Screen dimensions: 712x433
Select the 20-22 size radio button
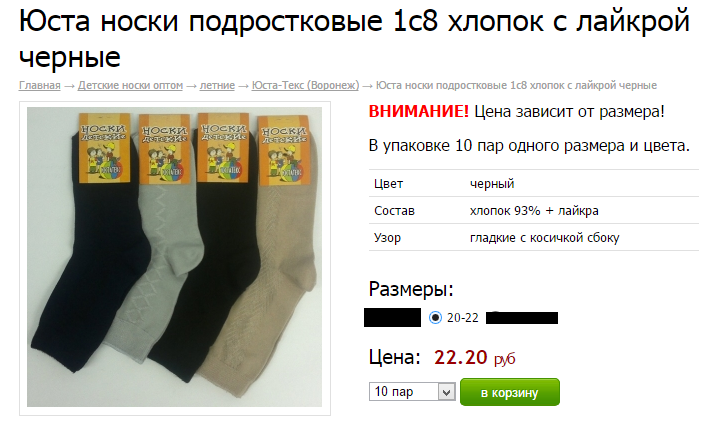tap(435, 318)
